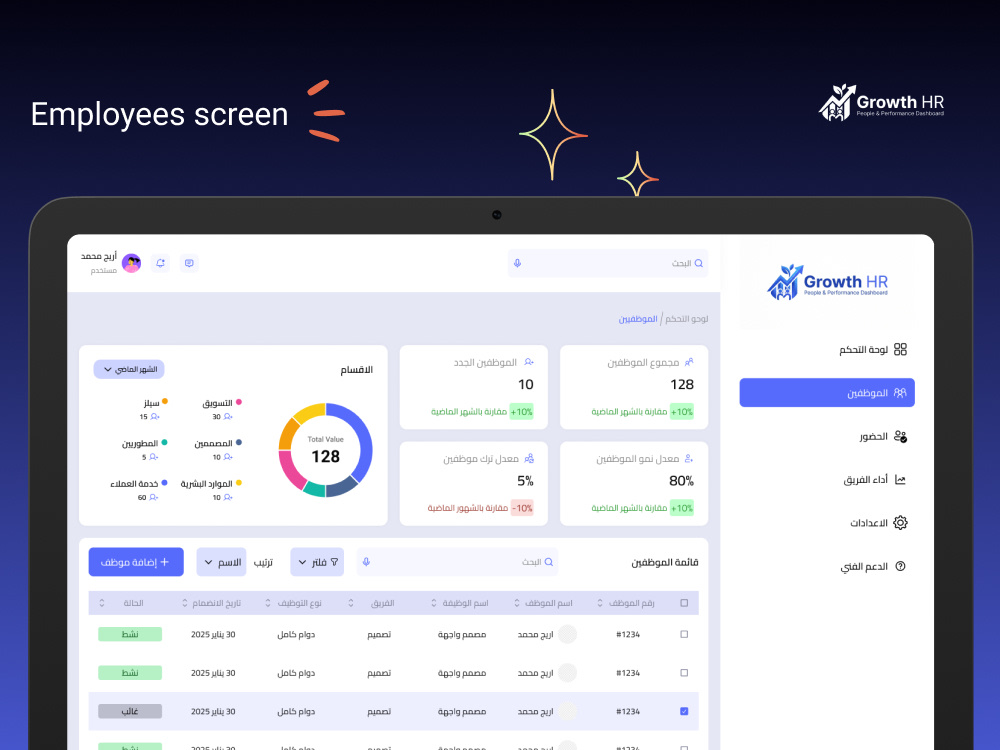Click the pink التسويق legend dot
This screenshot has width=1000, height=750.
click(x=239, y=402)
